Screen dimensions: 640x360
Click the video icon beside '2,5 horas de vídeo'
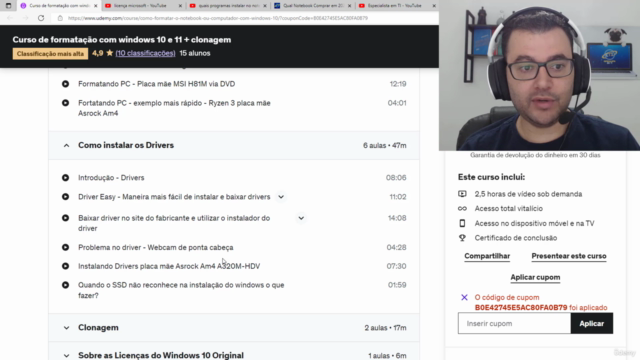click(462, 194)
